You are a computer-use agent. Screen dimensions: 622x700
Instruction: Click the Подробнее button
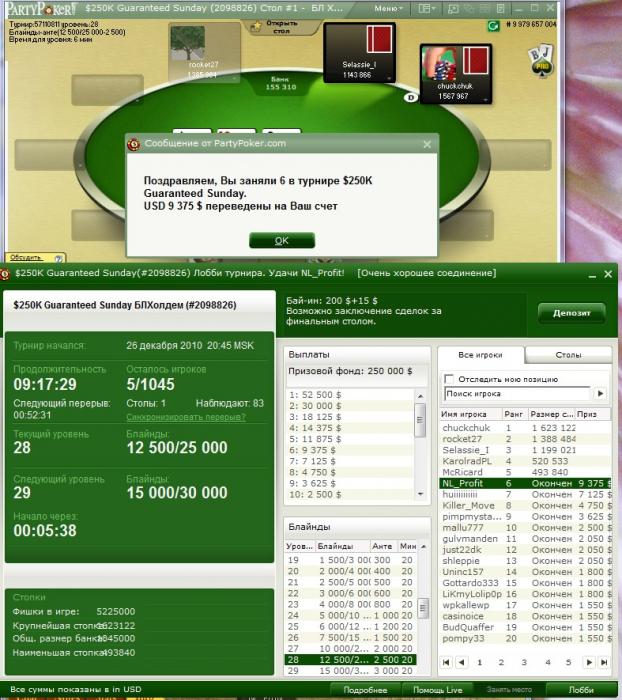pyautogui.click(x=366, y=690)
